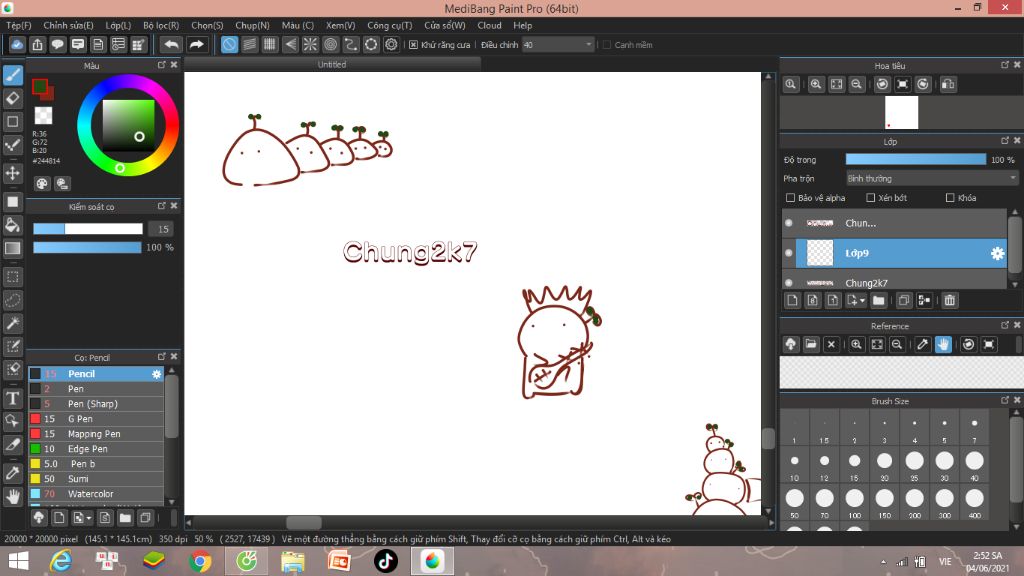
Task: Enable Bảo vệ alpha checkbox
Action: (790, 198)
